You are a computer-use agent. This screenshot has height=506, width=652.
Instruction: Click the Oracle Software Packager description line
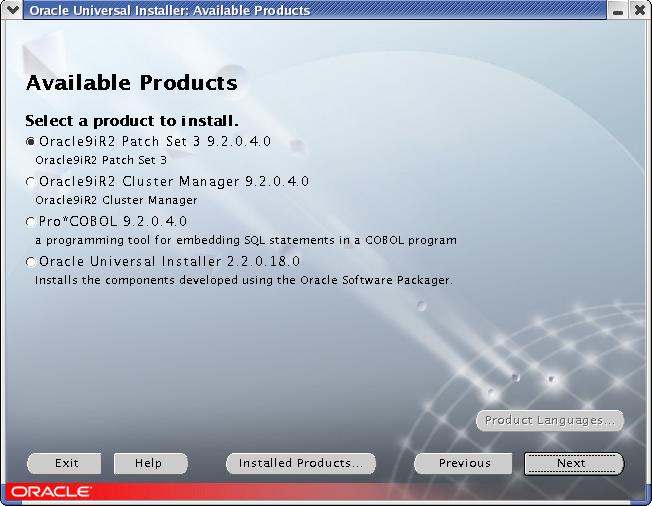coord(243,280)
